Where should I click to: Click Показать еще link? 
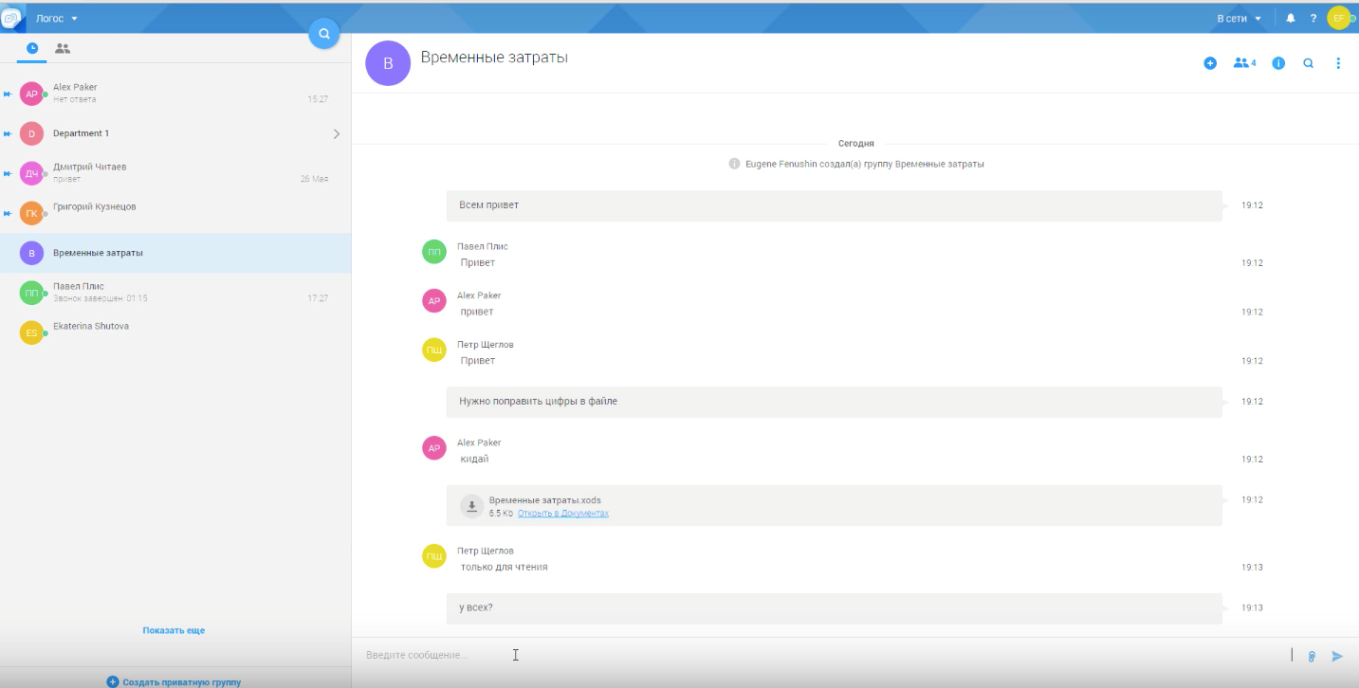coord(174,631)
